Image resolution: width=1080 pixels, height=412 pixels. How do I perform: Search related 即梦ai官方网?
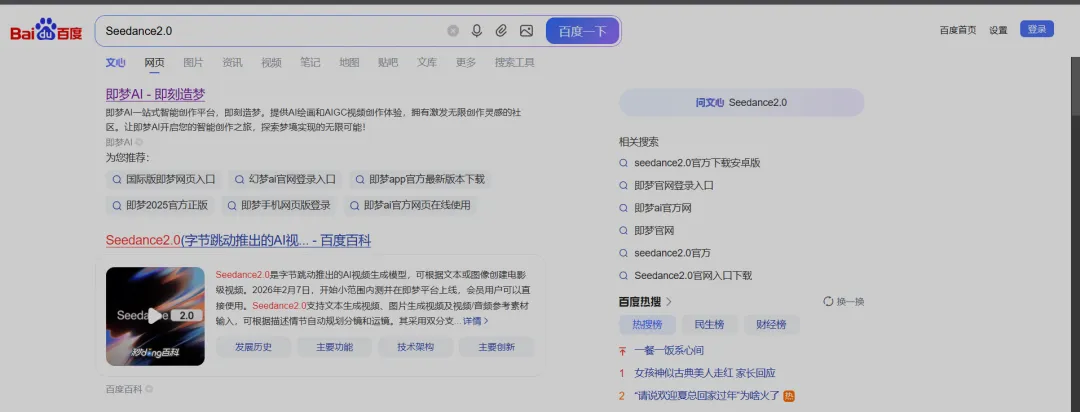(x=663, y=208)
